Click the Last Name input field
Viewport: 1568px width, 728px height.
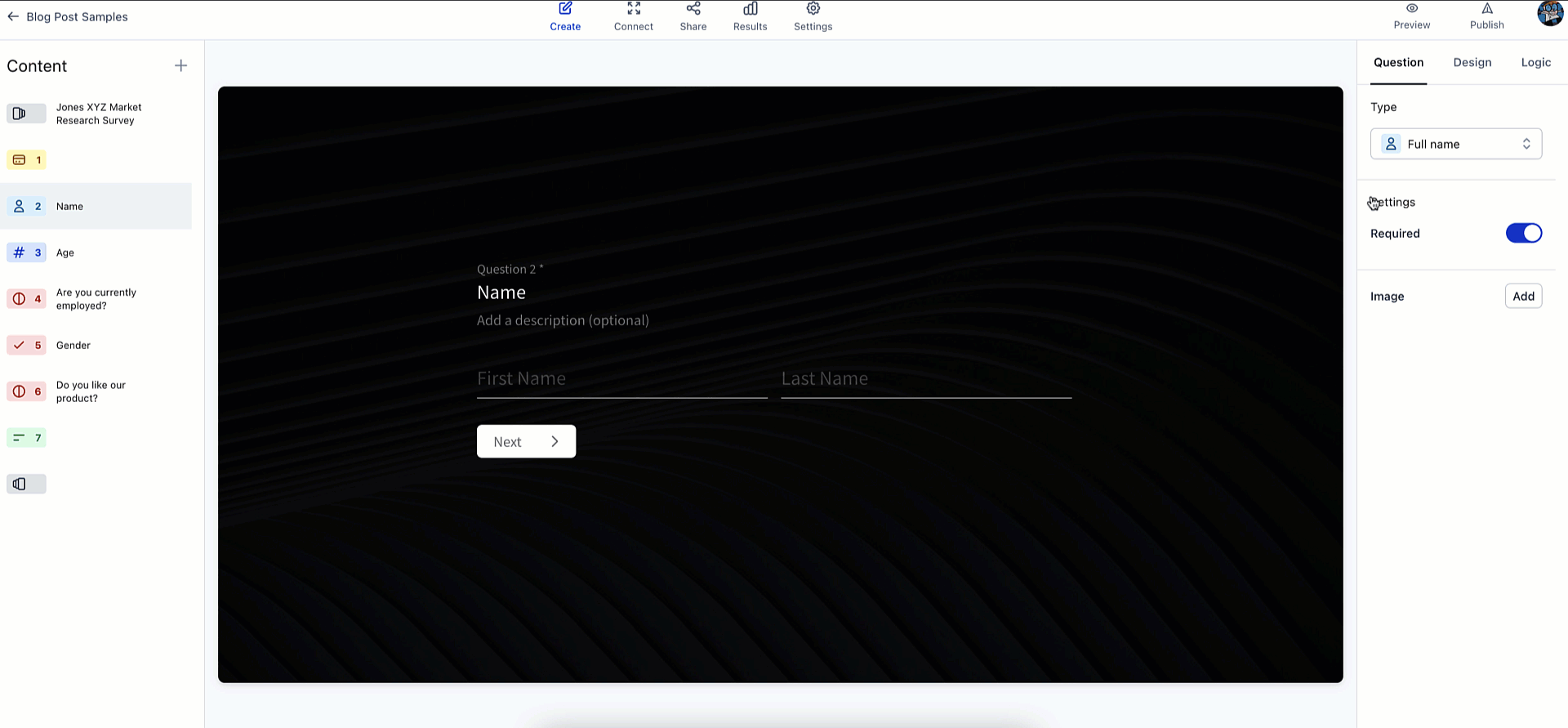925,379
